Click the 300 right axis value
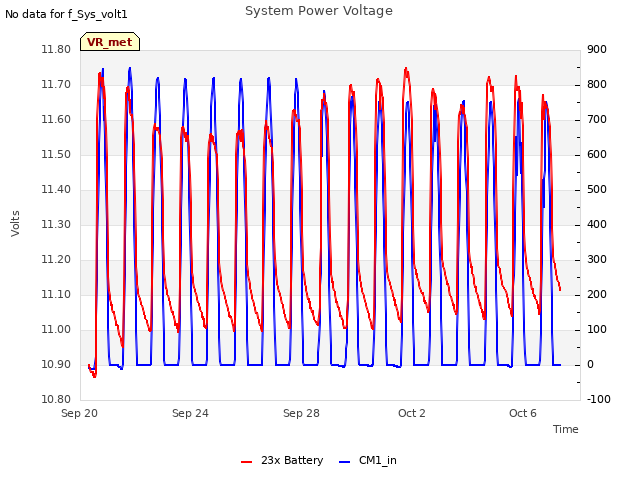This screenshot has height=480, width=640. [597, 260]
